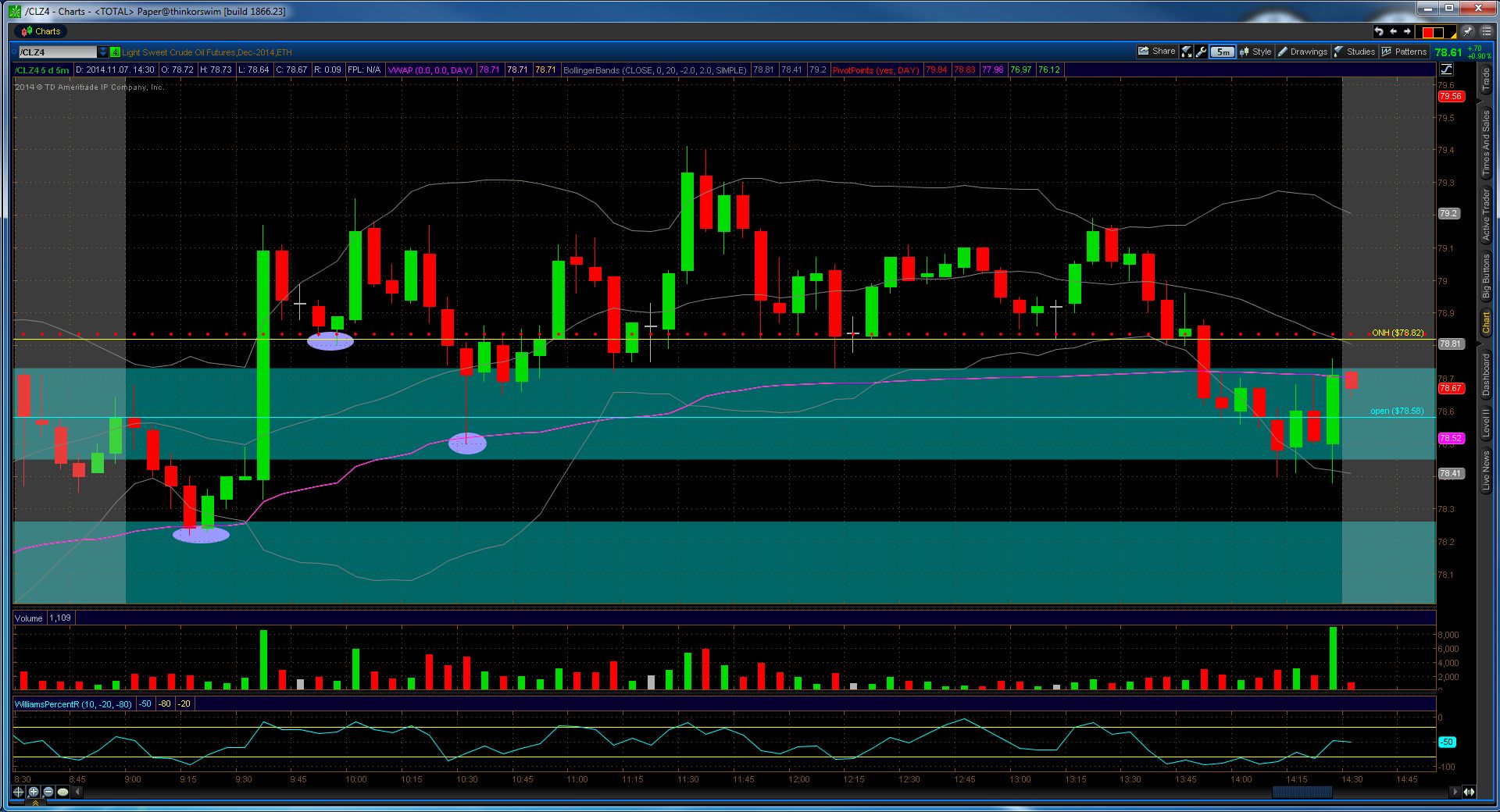Image resolution: width=1500 pixels, height=812 pixels.
Task: Click the ONH ($78.82) line label
Action: pos(1398,333)
